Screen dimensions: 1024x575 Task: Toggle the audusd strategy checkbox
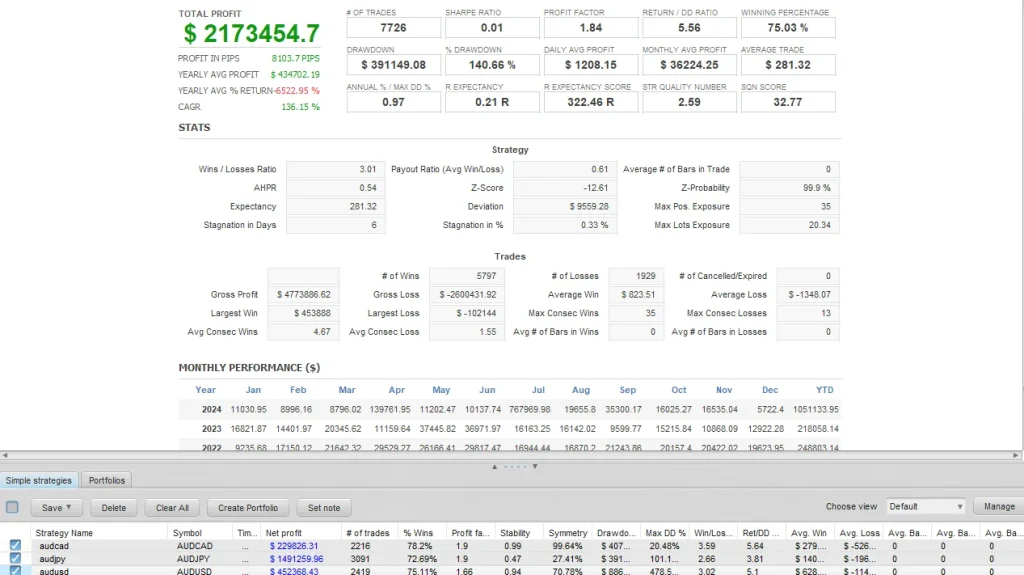click(x=15, y=570)
